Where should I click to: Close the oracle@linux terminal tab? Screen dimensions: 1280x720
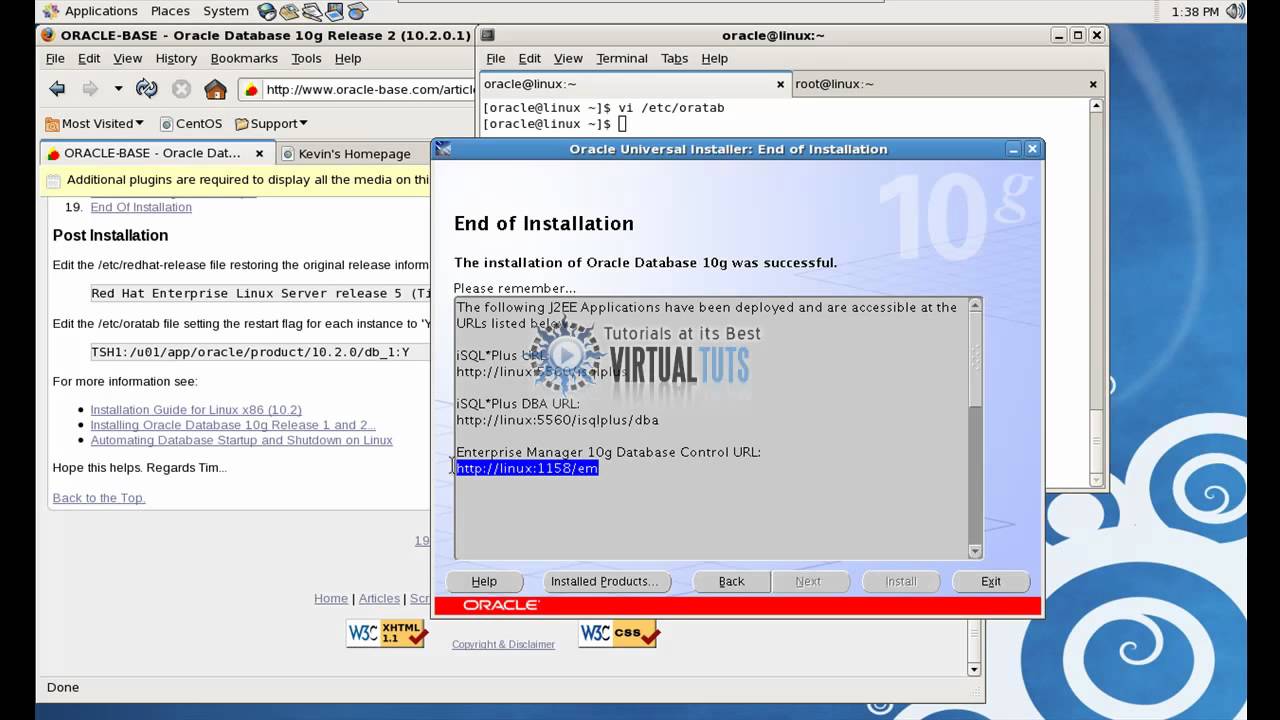tap(780, 84)
